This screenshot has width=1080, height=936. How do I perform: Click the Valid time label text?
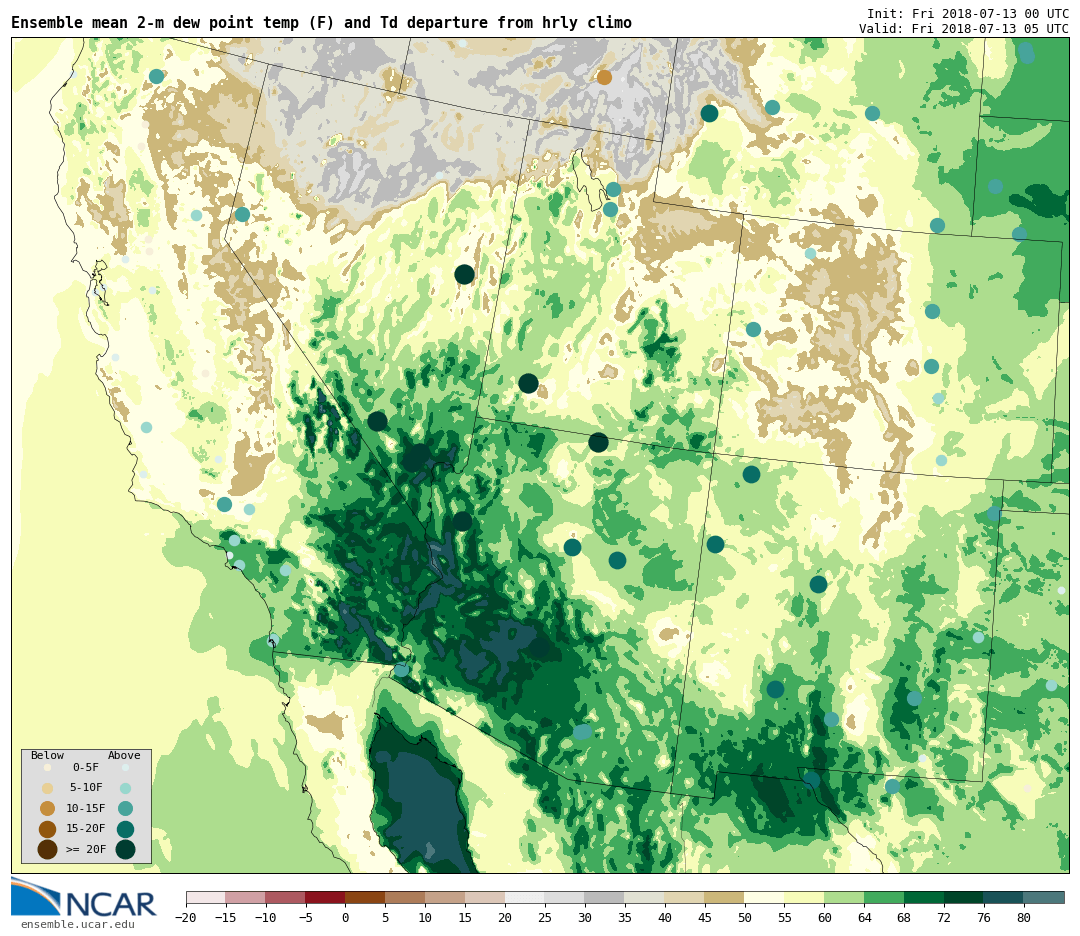click(x=963, y=29)
